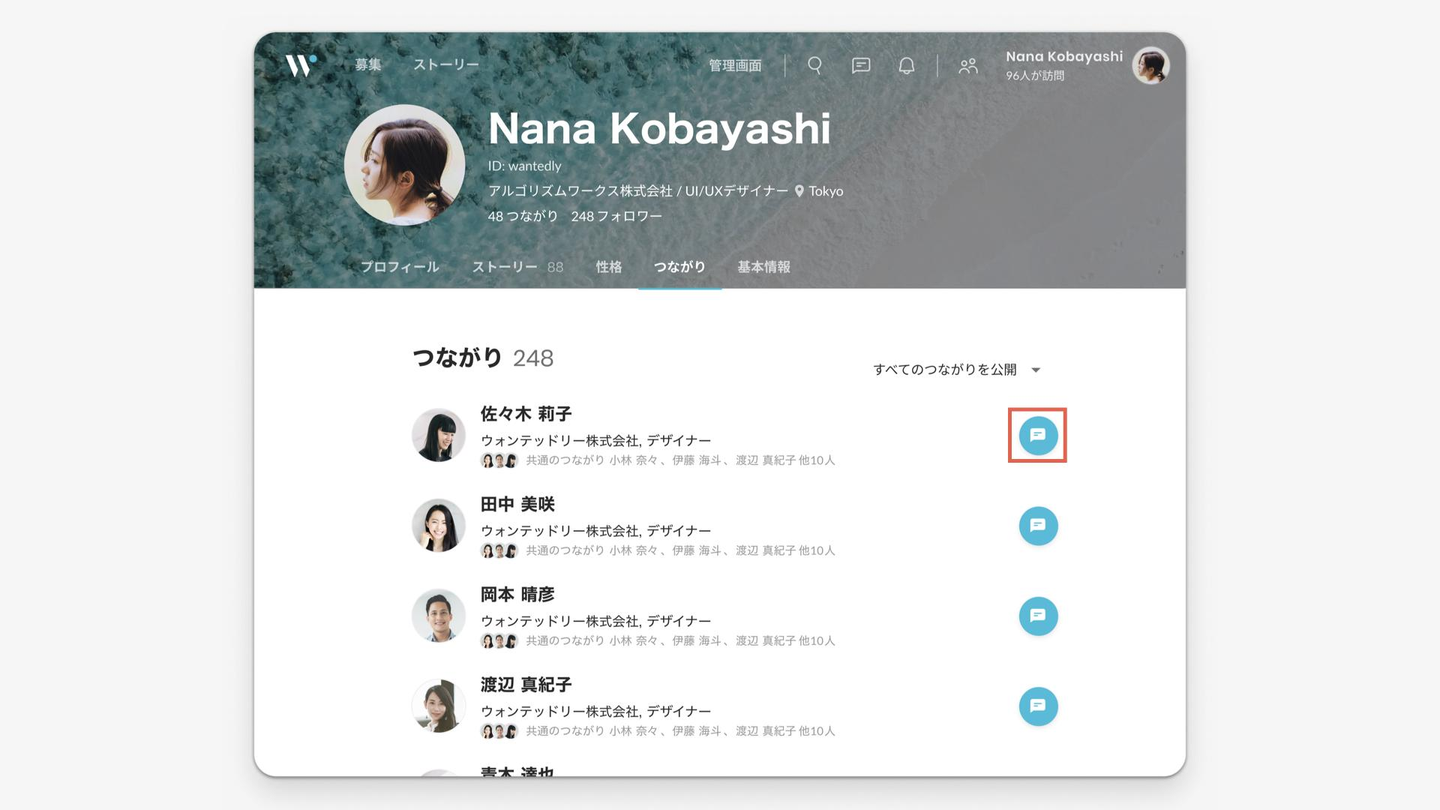Message 渡辺 真紀子 via chat button
This screenshot has width=1440, height=810.
coord(1038,706)
